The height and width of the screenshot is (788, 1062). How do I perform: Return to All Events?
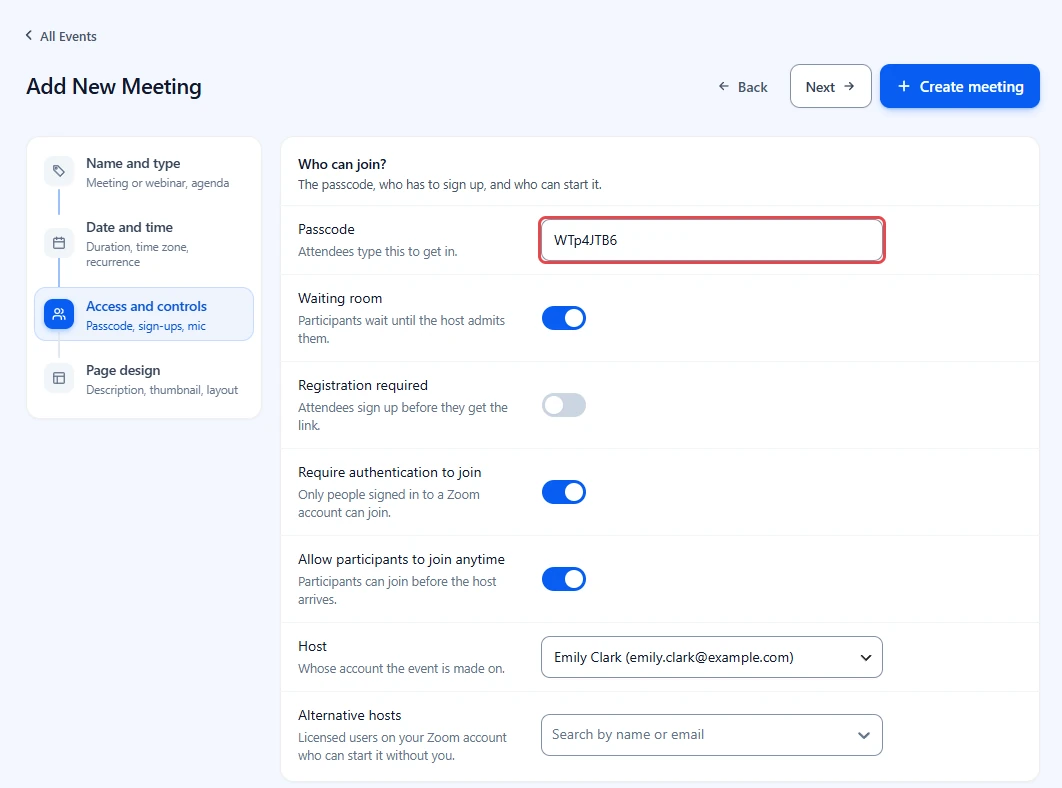[x=61, y=37]
